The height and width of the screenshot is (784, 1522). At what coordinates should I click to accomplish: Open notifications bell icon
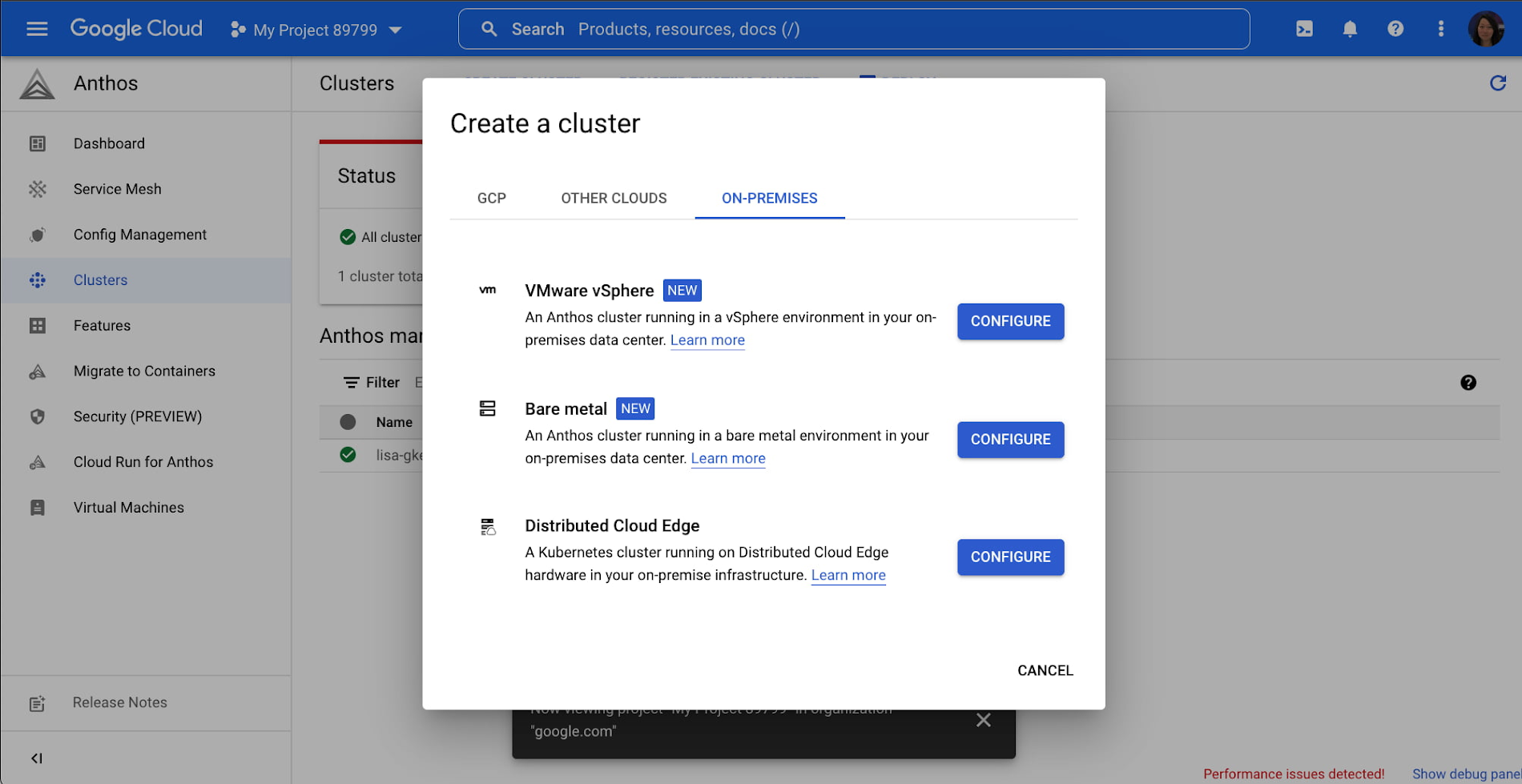[1350, 29]
